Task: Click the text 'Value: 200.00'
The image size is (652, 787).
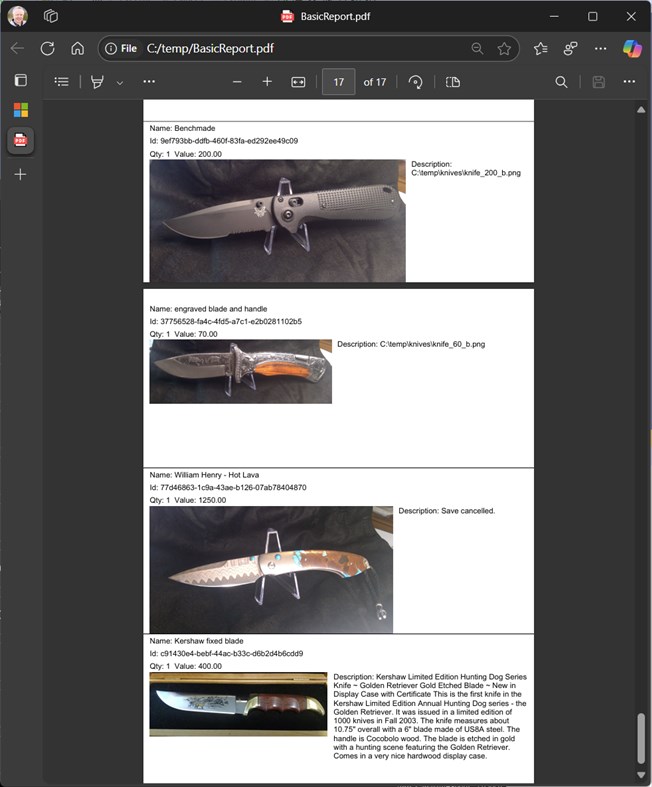Action: pyautogui.click(x=198, y=154)
